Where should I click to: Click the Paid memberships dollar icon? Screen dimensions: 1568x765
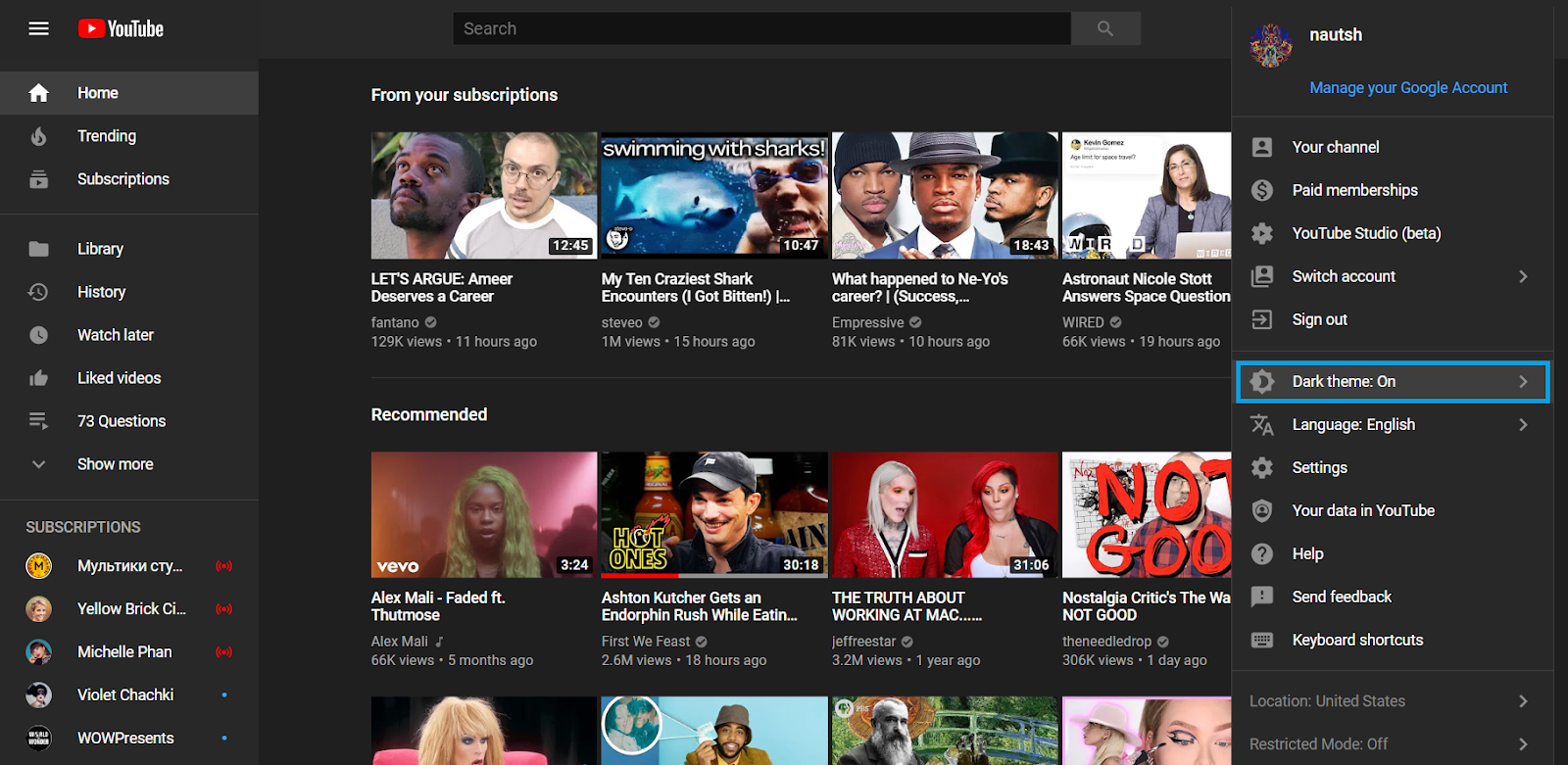tap(1262, 190)
